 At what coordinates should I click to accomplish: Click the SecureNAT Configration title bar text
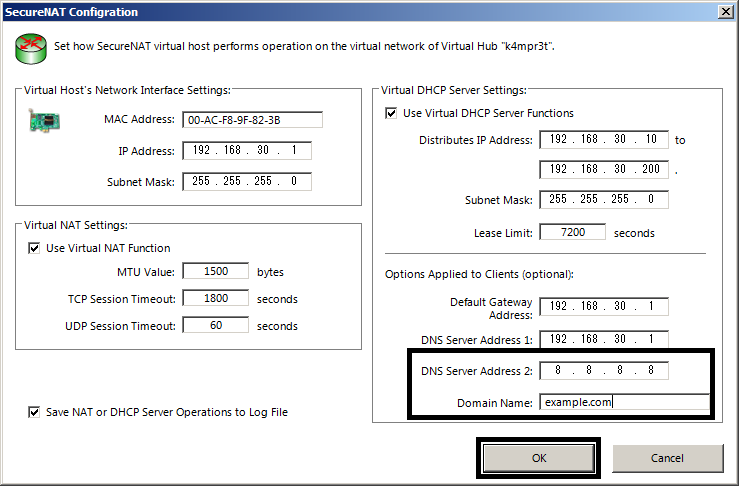(71, 12)
